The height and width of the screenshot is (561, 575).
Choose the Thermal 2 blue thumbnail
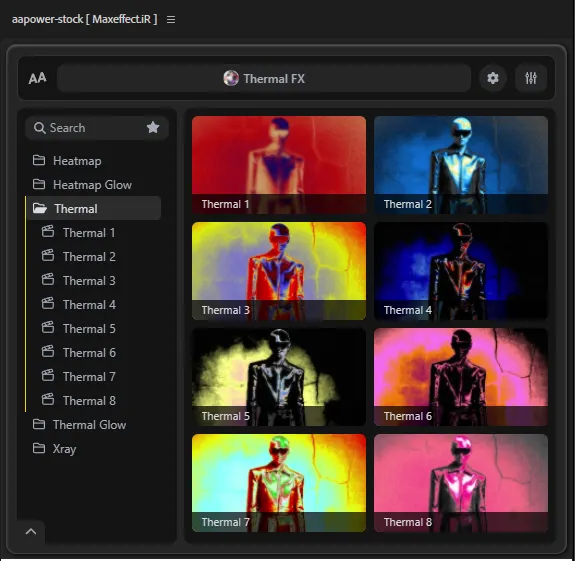(461, 165)
